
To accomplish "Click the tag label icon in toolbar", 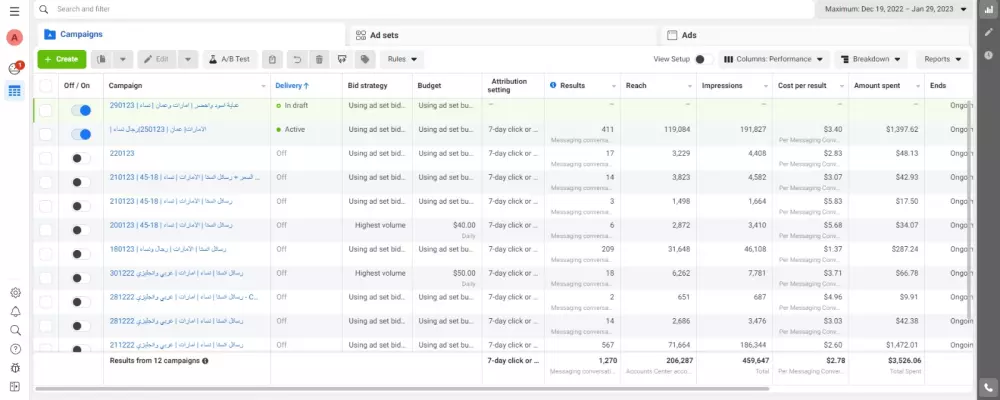I will pyautogui.click(x=366, y=59).
